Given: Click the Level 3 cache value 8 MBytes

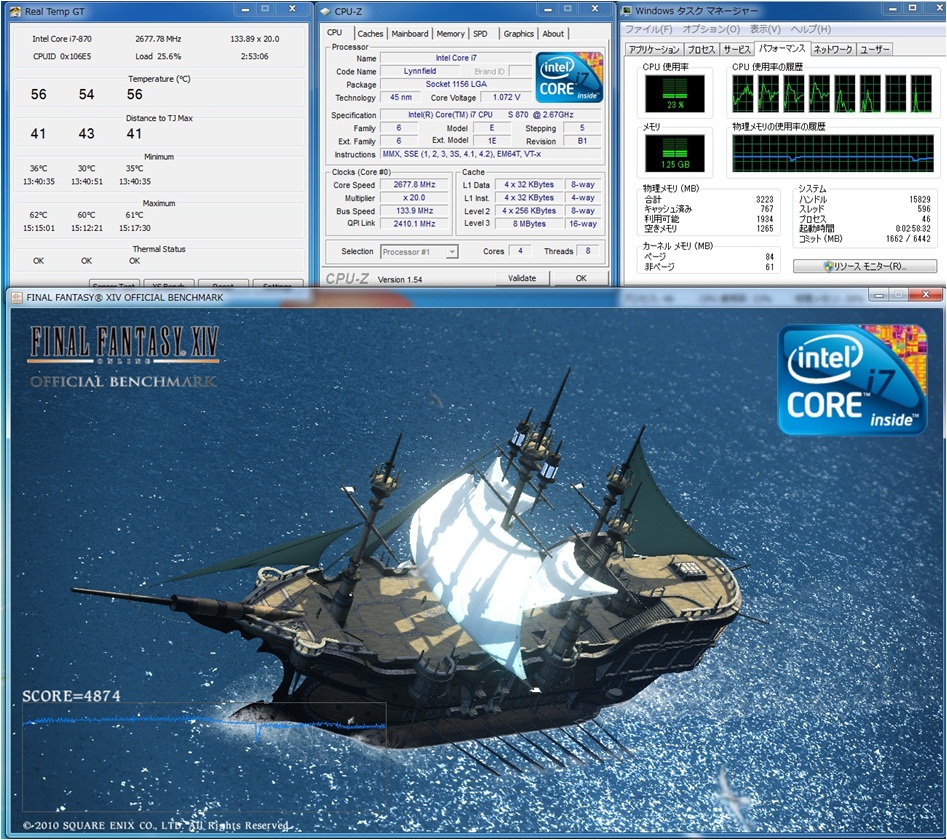Looking at the screenshot, I should coord(529,223).
